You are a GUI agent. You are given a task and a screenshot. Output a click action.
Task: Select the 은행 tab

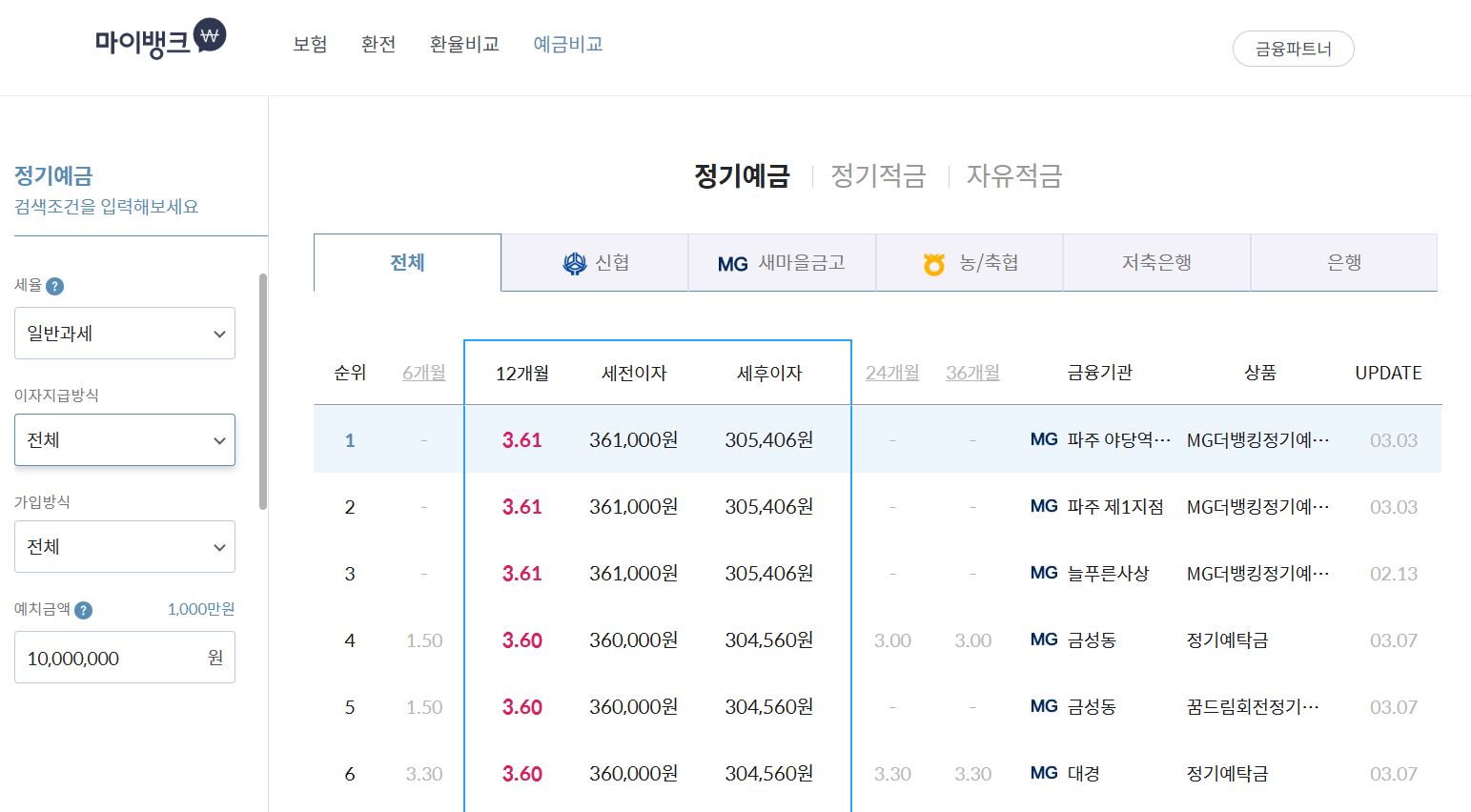1344,262
